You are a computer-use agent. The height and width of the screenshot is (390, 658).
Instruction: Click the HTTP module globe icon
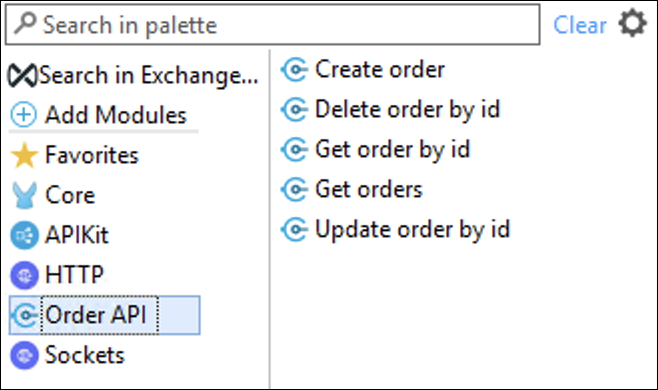pyautogui.click(x=24, y=275)
